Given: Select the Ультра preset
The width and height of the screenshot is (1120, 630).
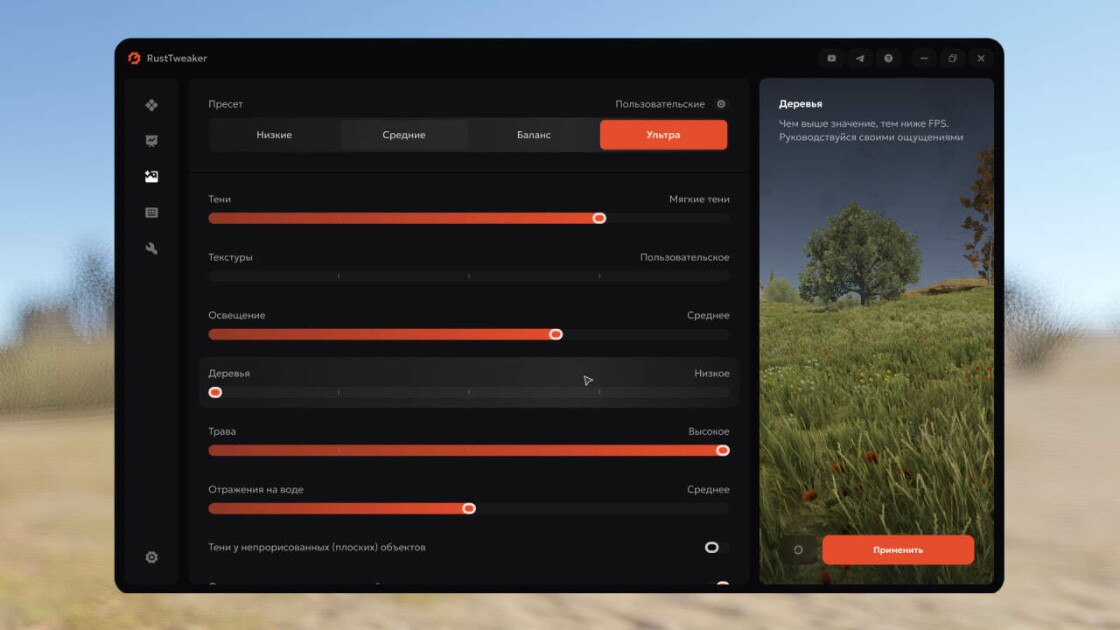Looking at the screenshot, I should (664, 135).
